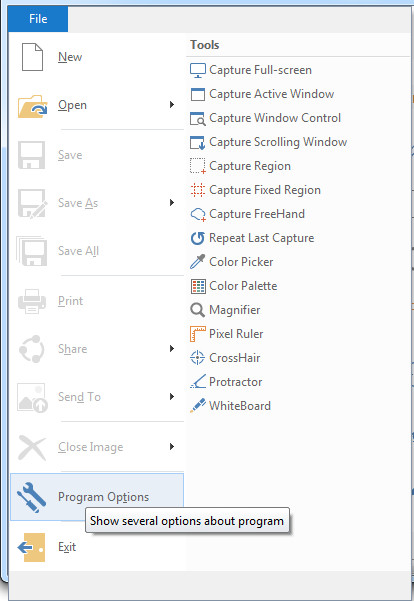The width and height of the screenshot is (414, 601).
Task: Click the Capture Fixed Region icon
Action: 198,190
